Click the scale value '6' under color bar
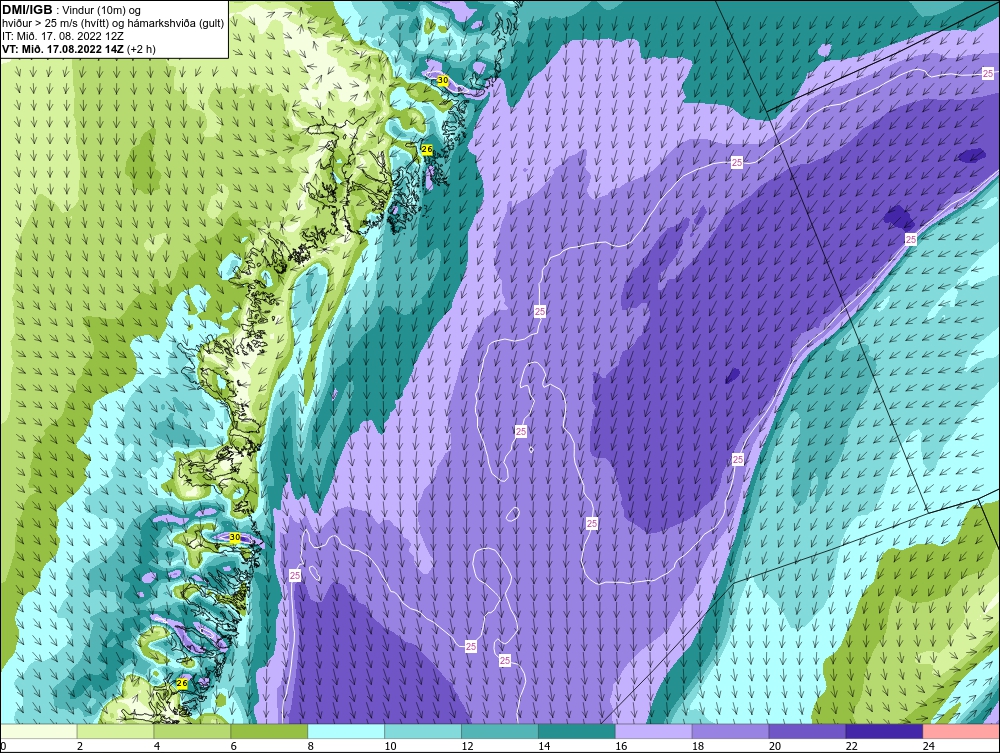The width and height of the screenshot is (1000, 753). click(233, 746)
